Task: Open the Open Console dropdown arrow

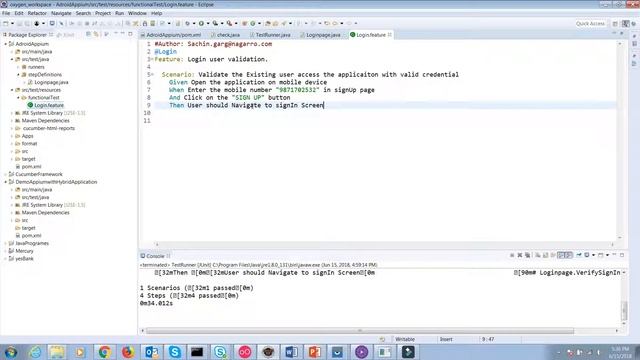Action: [607, 255]
